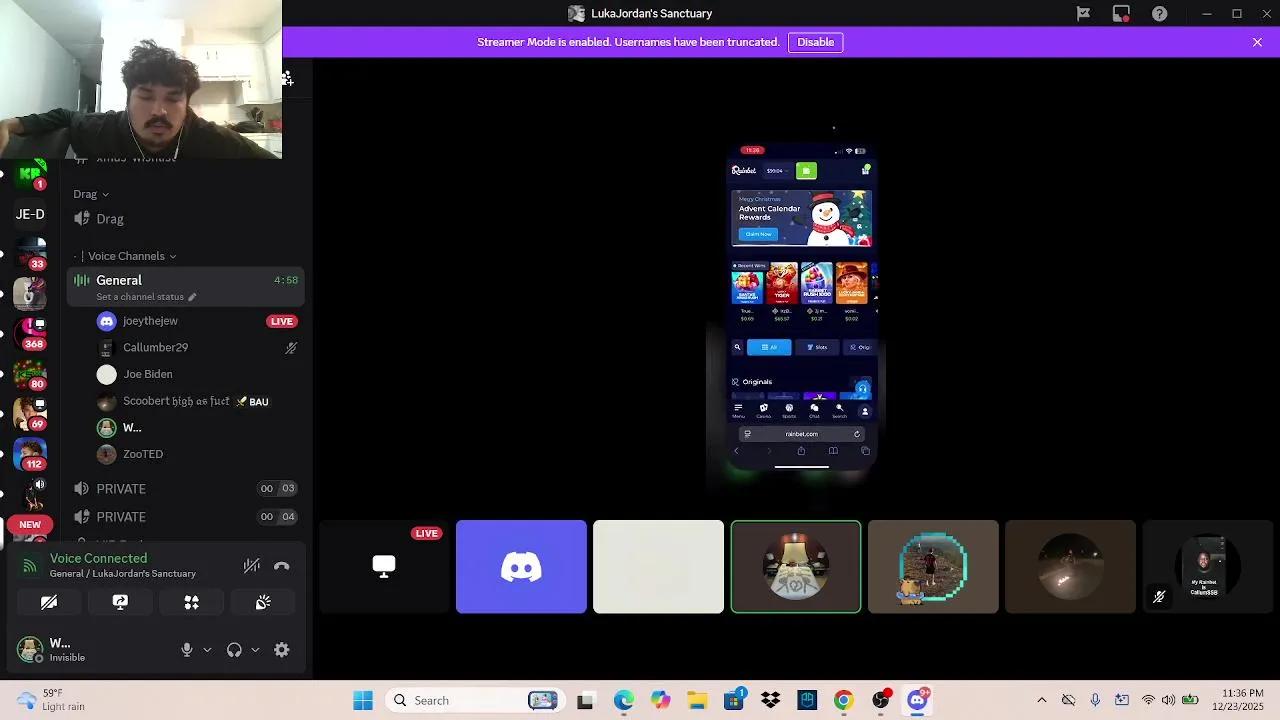Expand the Drag channel dropdown

104,194
